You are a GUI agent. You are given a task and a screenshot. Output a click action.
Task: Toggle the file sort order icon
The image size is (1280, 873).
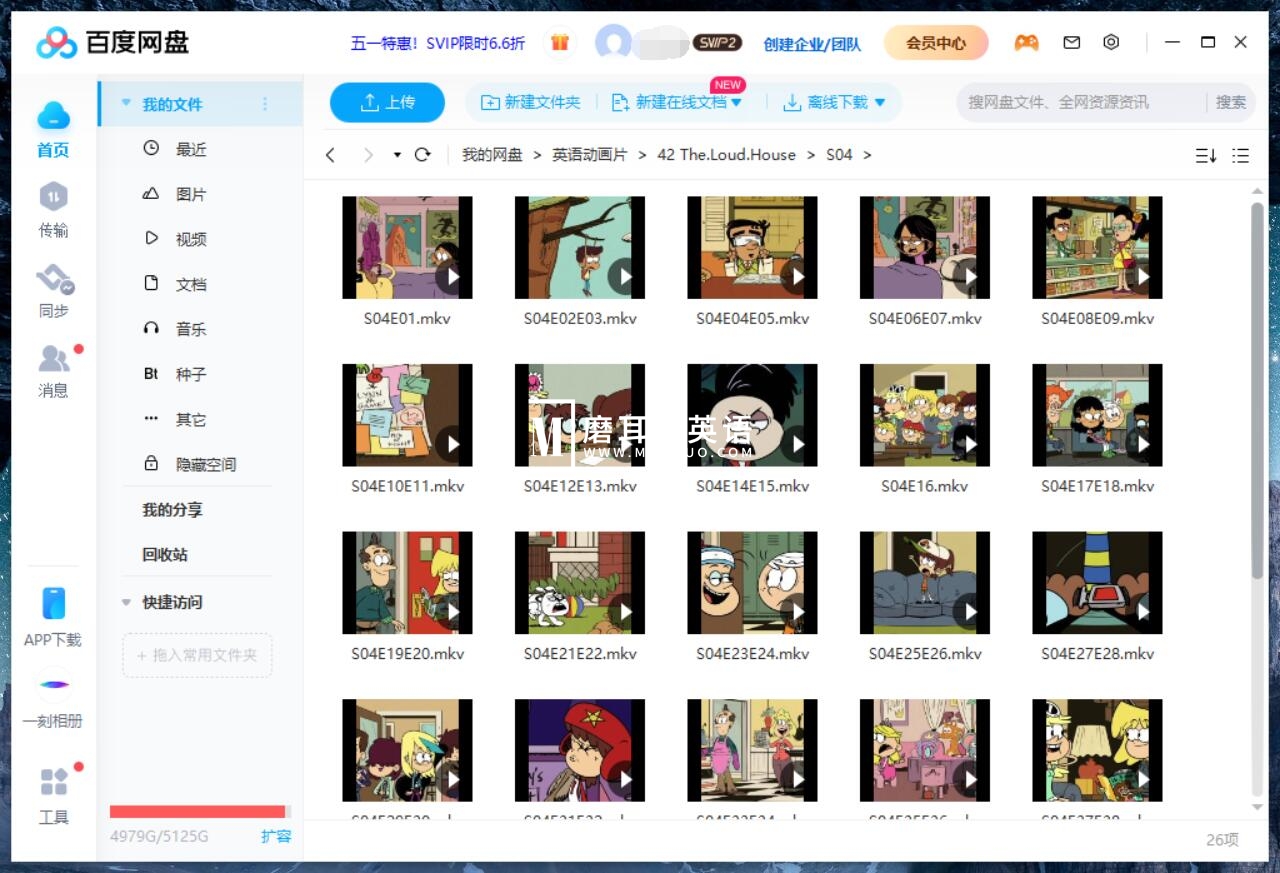click(1206, 155)
